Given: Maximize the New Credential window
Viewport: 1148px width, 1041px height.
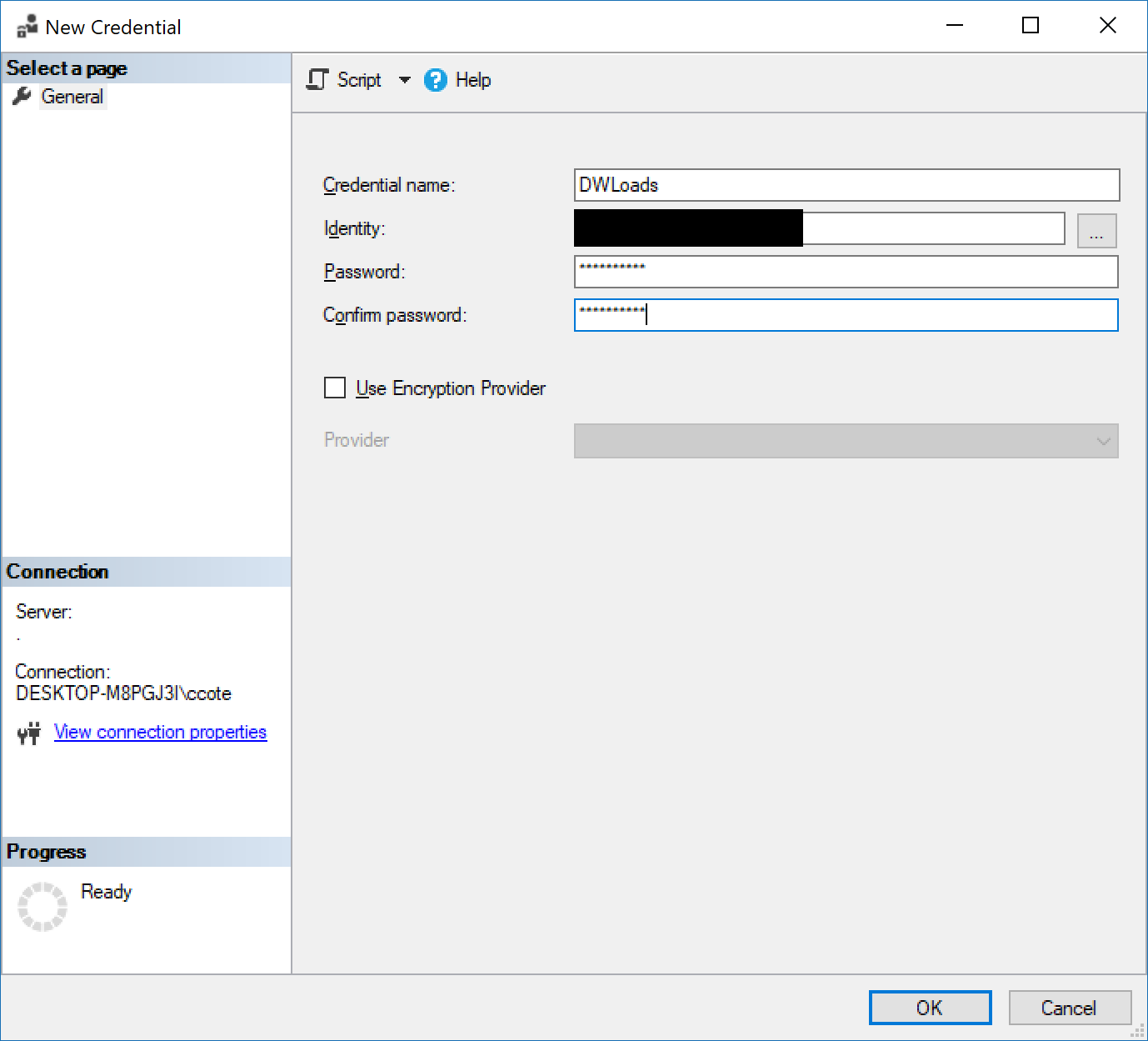Looking at the screenshot, I should 1031,26.
